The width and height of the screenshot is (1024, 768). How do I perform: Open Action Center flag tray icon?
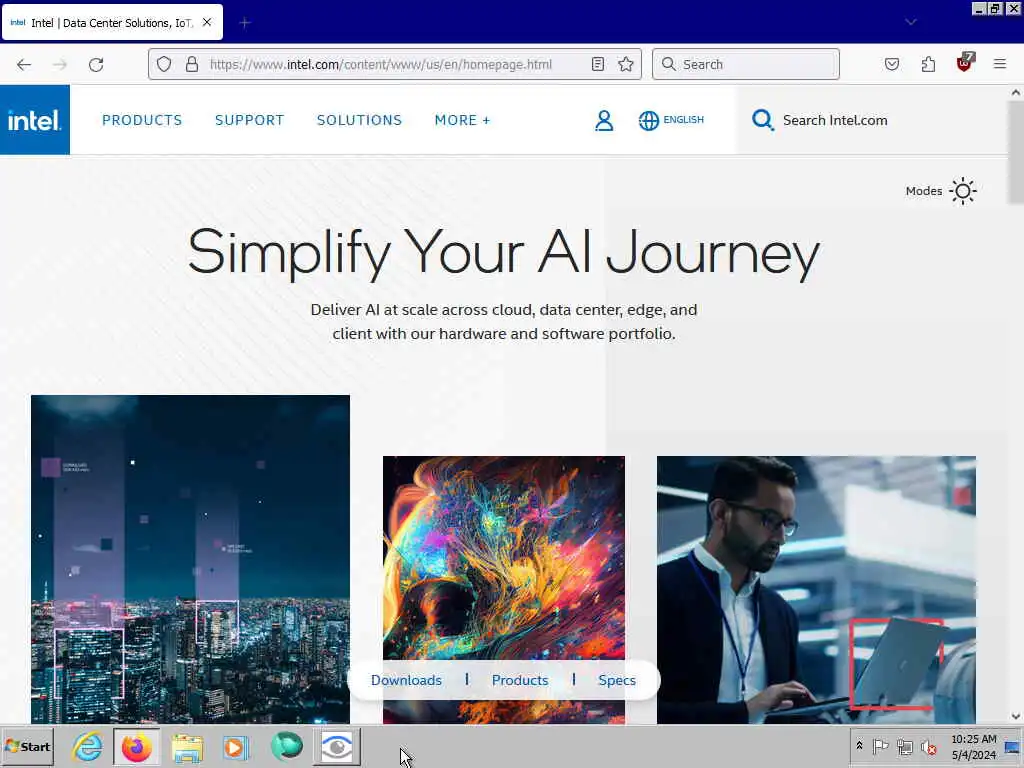[880, 746]
